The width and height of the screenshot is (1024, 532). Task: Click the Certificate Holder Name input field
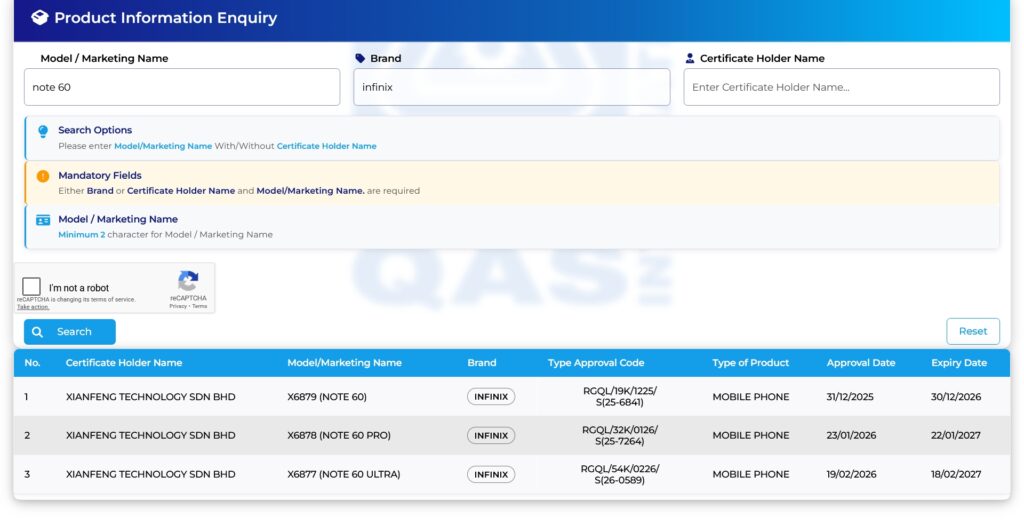coord(841,87)
